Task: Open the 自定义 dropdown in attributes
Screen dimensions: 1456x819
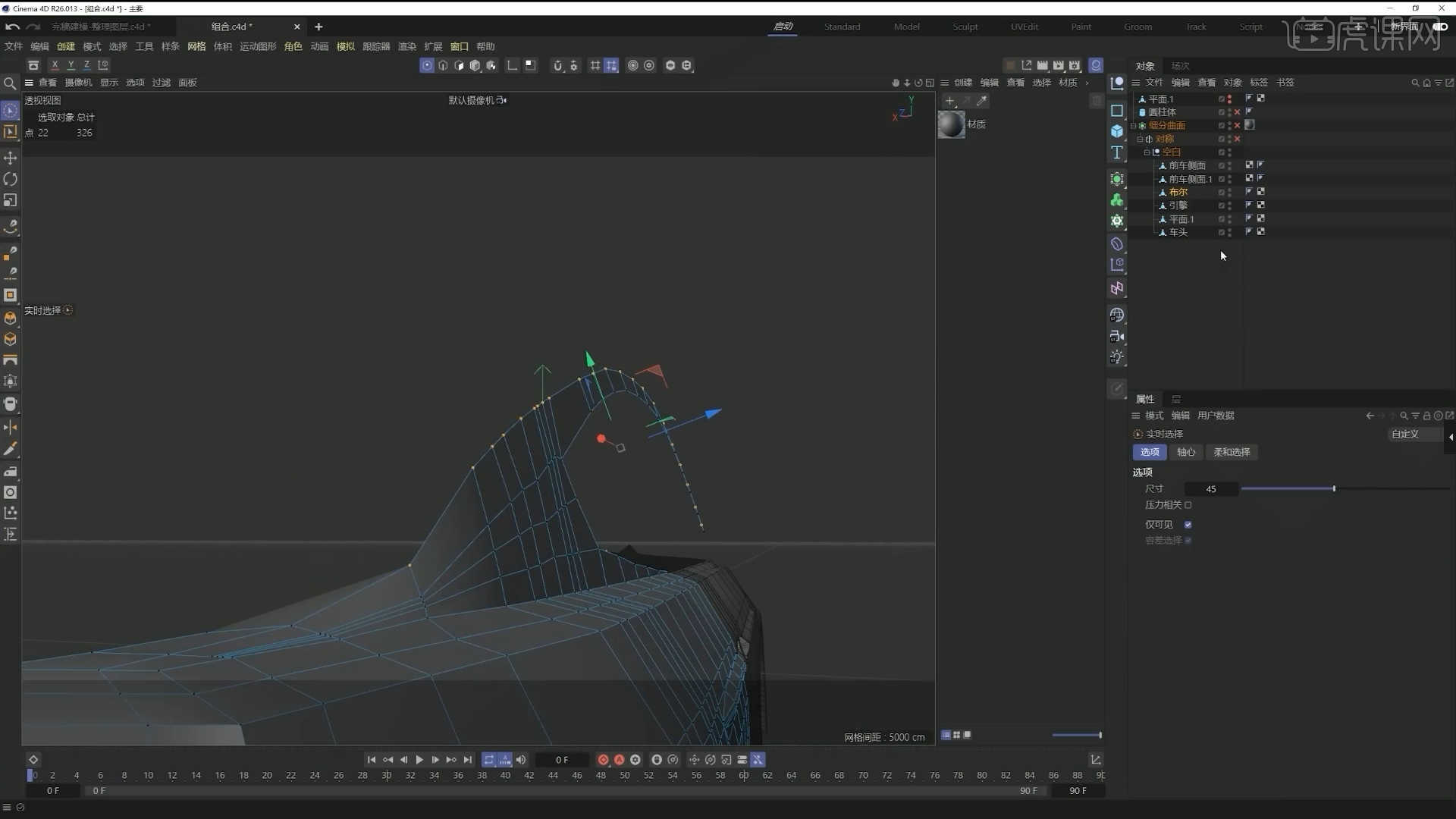Action: [x=1415, y=435]
